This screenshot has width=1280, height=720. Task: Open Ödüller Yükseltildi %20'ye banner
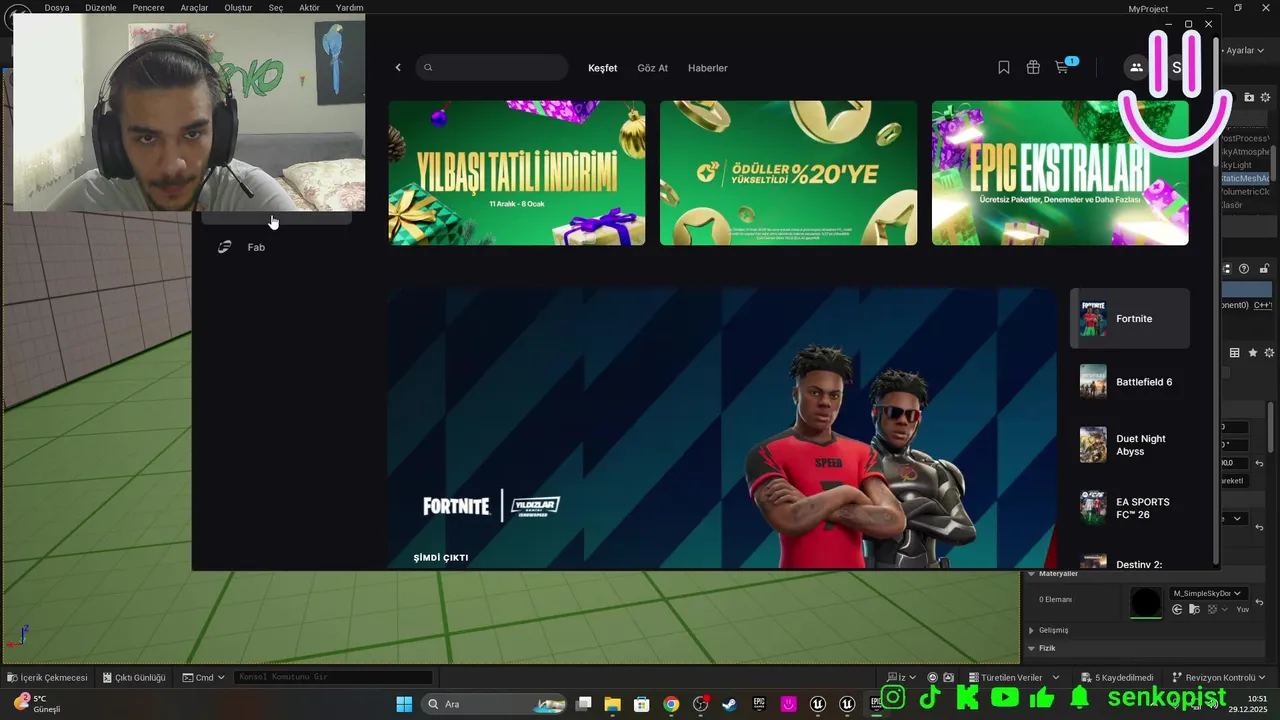(788, 173)
